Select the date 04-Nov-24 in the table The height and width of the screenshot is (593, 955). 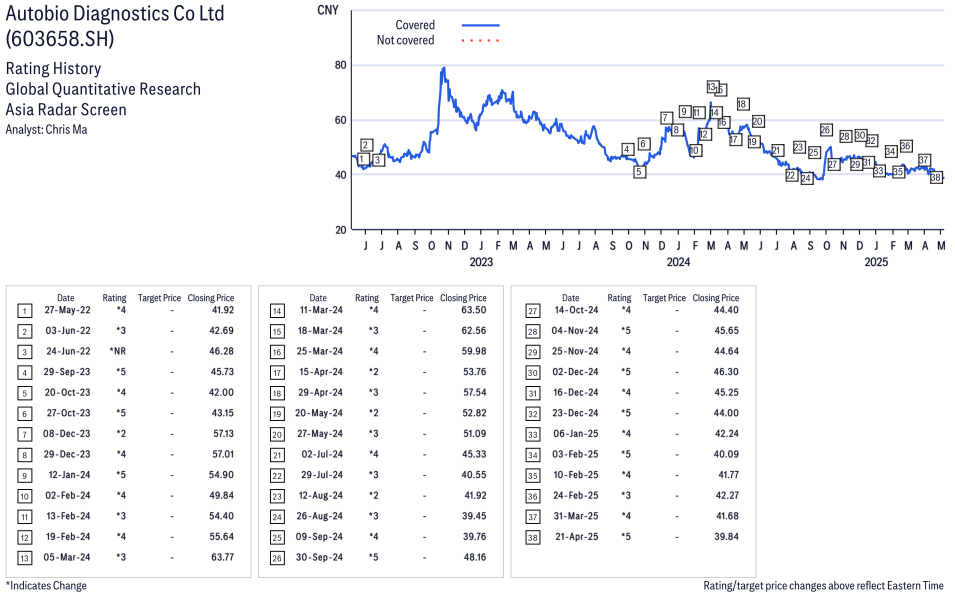point(575,331)
